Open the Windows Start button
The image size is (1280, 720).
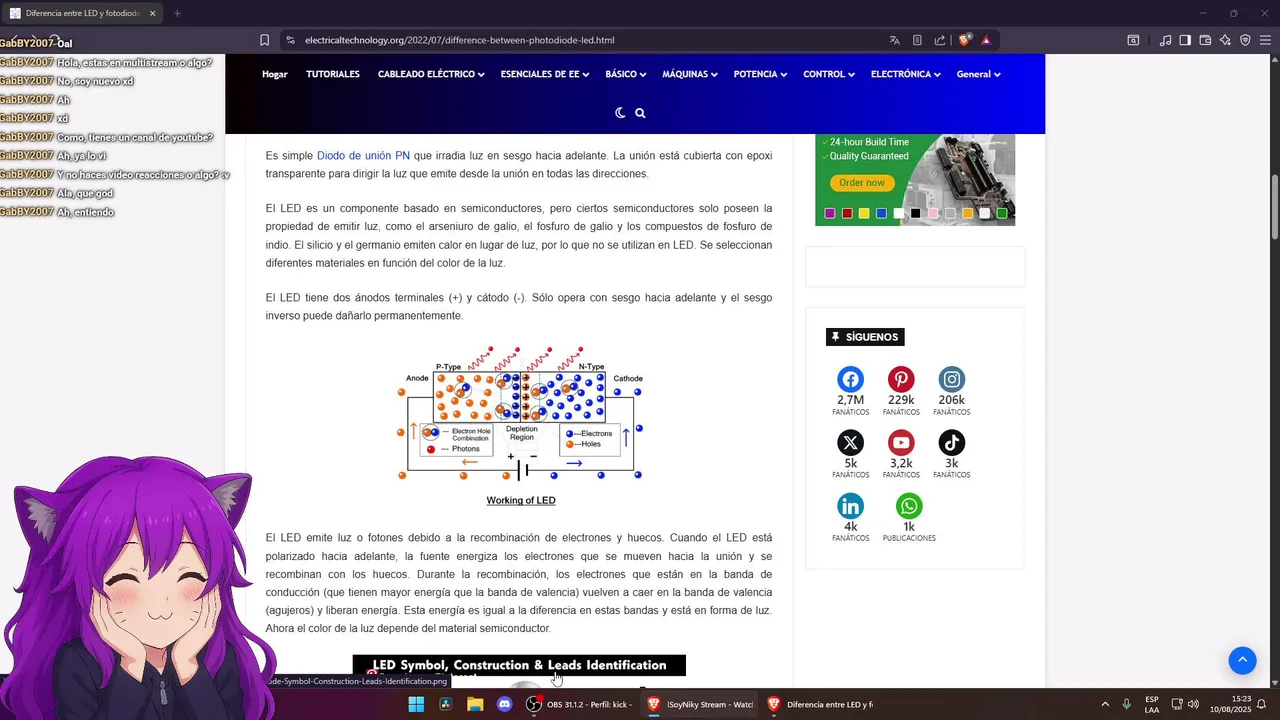416,704
